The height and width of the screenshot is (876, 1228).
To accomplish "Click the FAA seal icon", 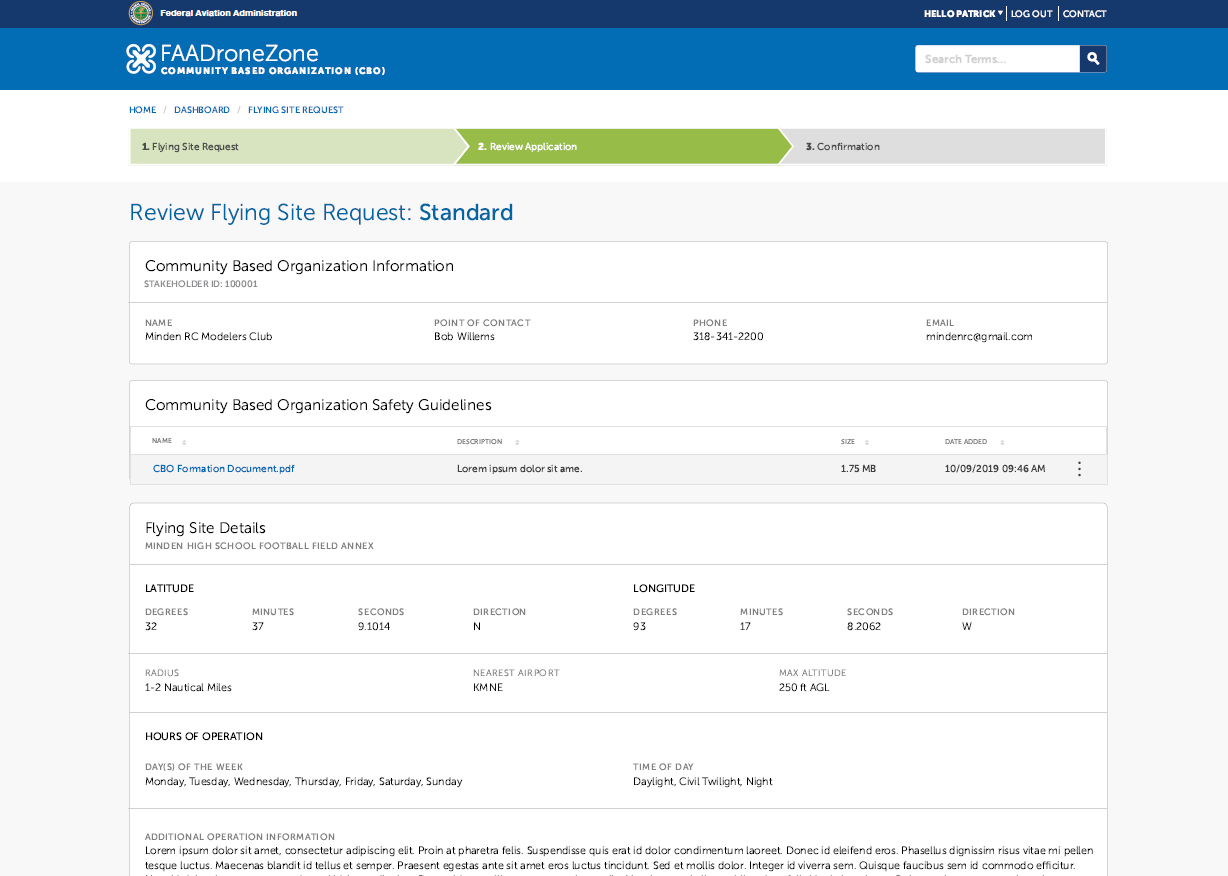I will coord(141,13).
